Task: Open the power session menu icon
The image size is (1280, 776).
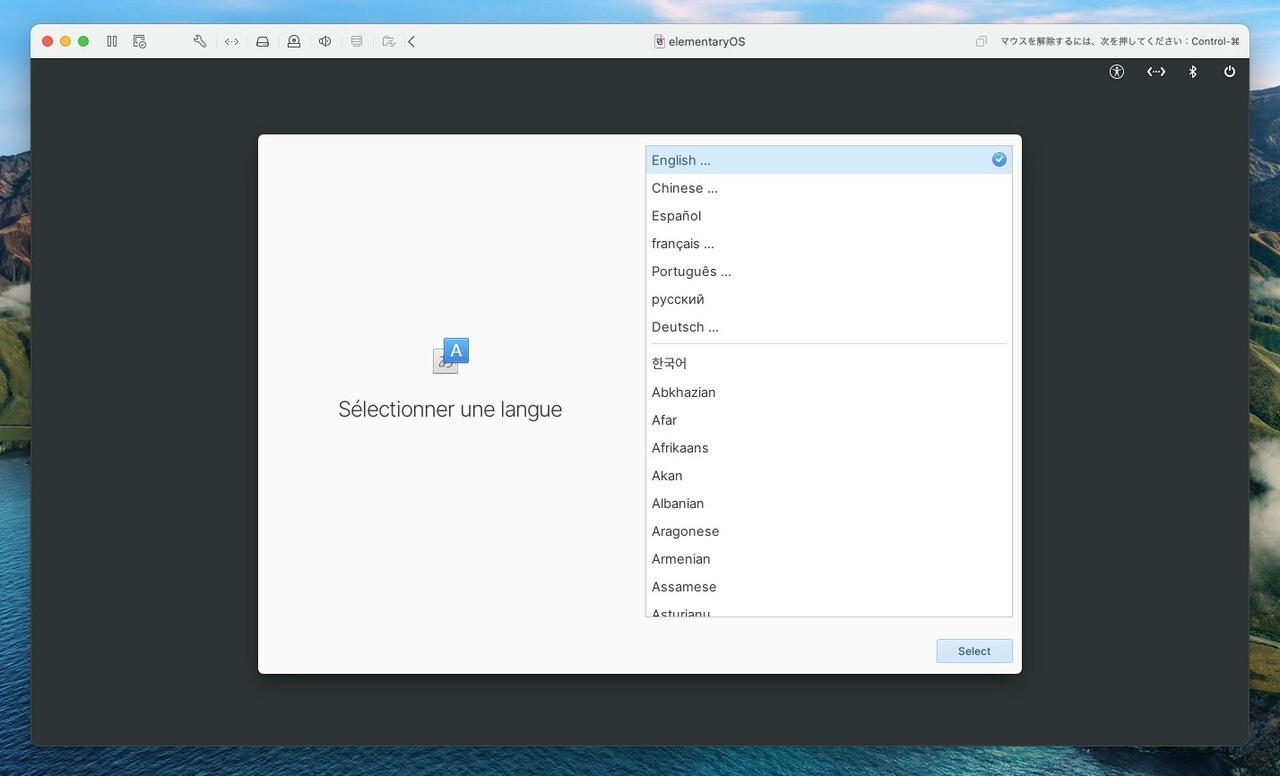Action: coord(1230,72)
